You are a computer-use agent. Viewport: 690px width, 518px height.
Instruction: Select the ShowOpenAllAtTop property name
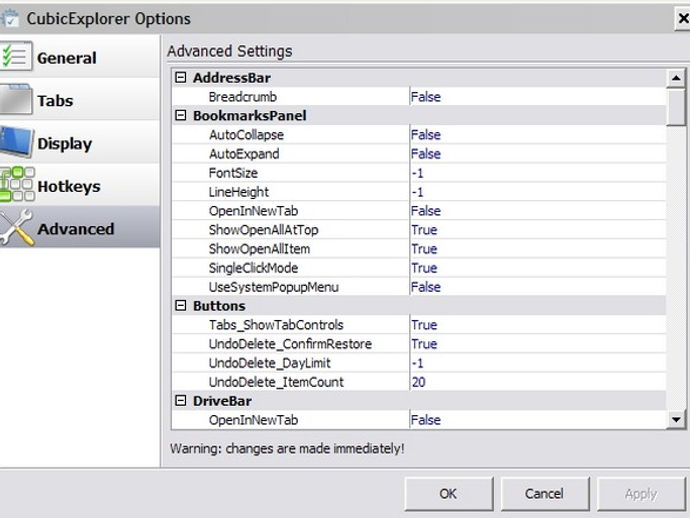tap(263, 230)
